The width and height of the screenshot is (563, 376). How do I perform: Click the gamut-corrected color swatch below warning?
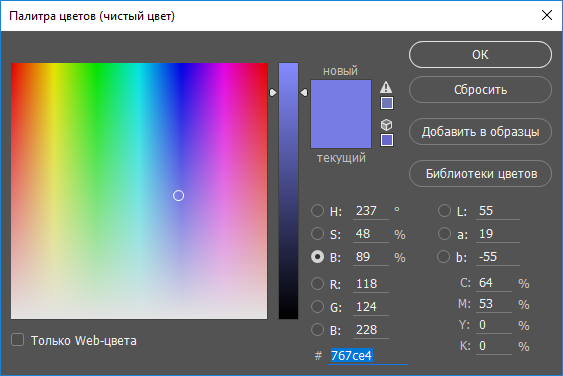tap(387, 103)
